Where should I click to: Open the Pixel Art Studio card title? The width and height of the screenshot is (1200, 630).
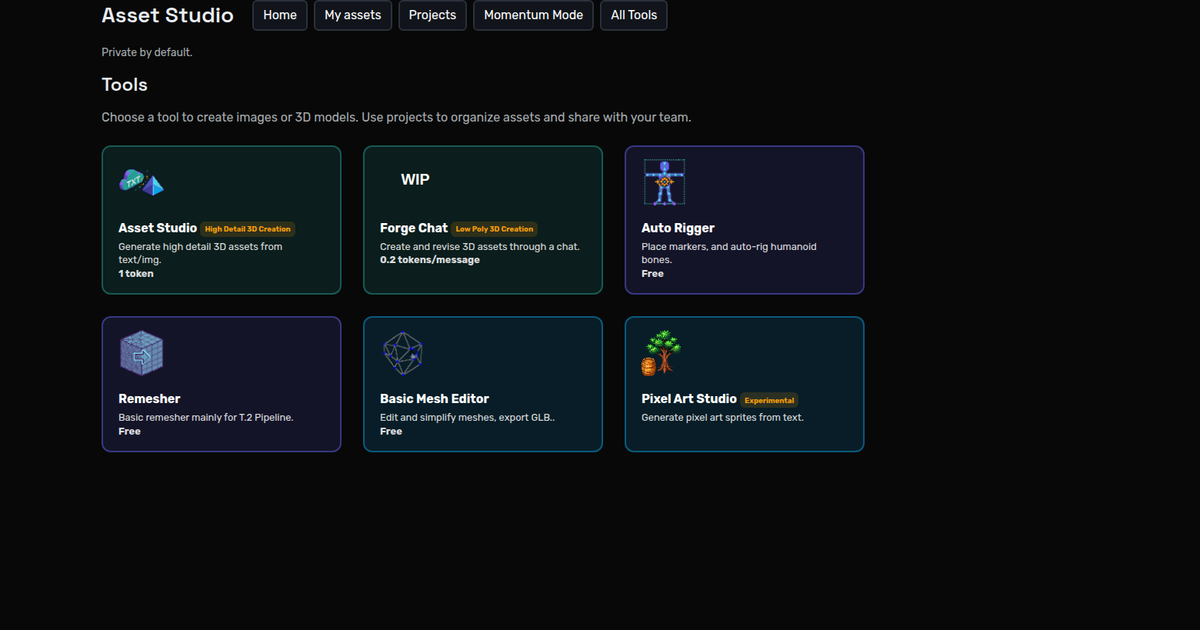(x=689, y=399)
